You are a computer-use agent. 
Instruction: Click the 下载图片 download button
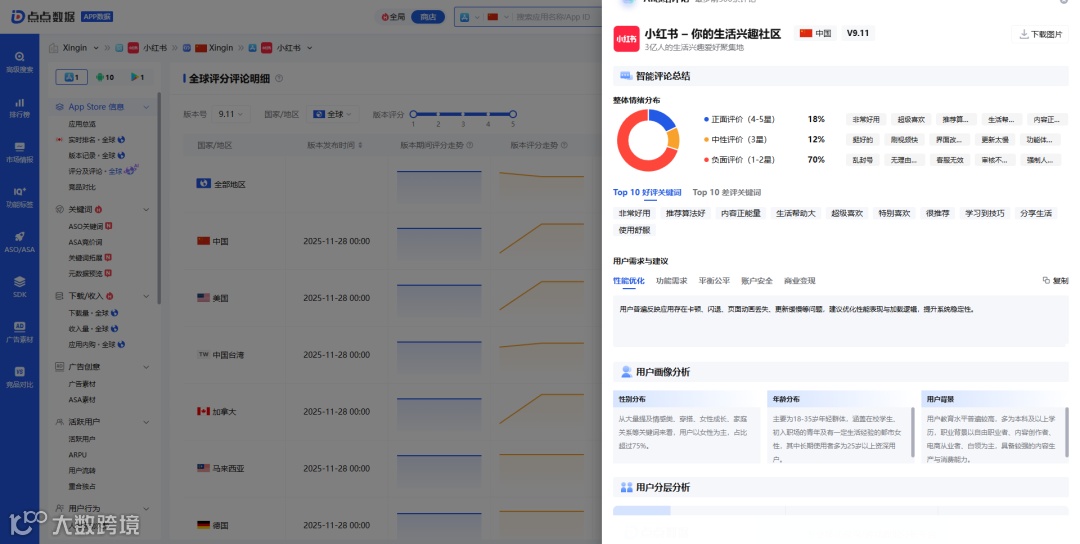[1040, 34]
